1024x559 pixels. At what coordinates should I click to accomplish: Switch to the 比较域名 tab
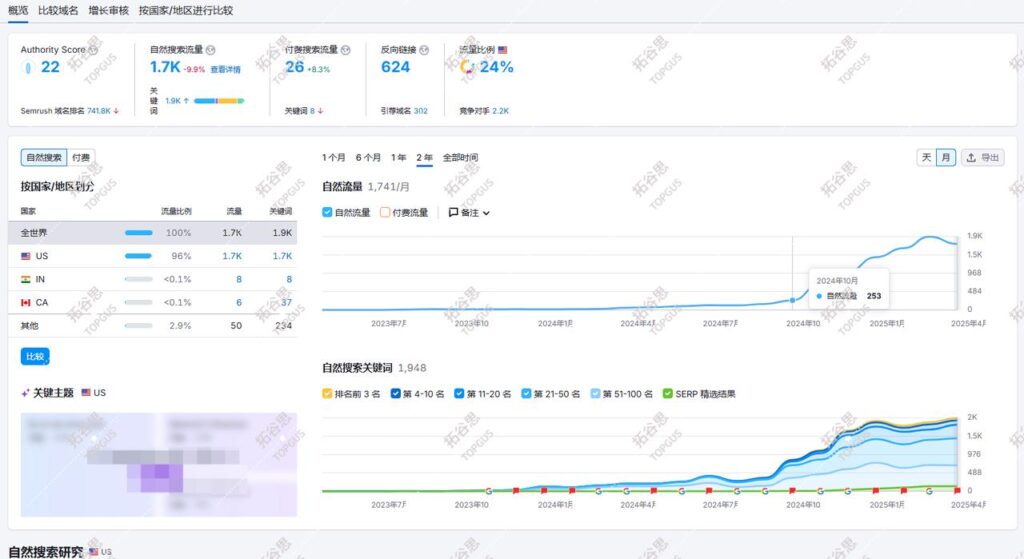tap(58, 10)
